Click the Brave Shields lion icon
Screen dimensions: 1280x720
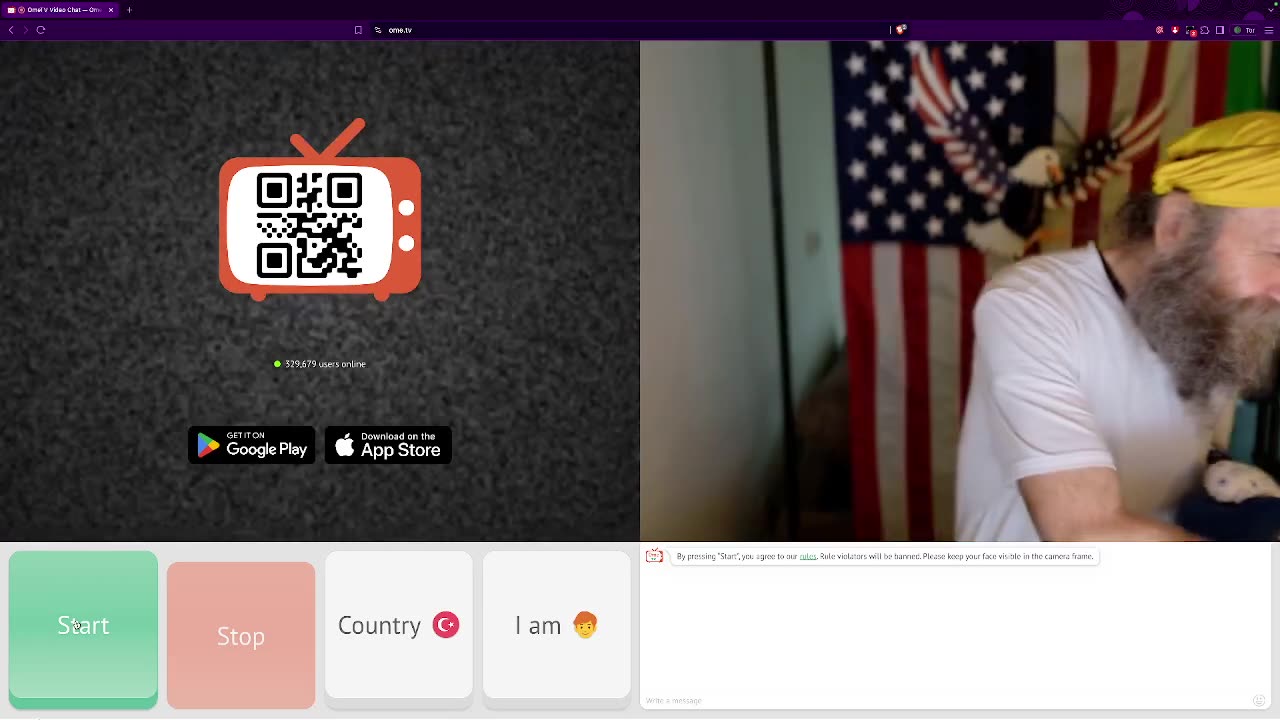coord(901,30)
